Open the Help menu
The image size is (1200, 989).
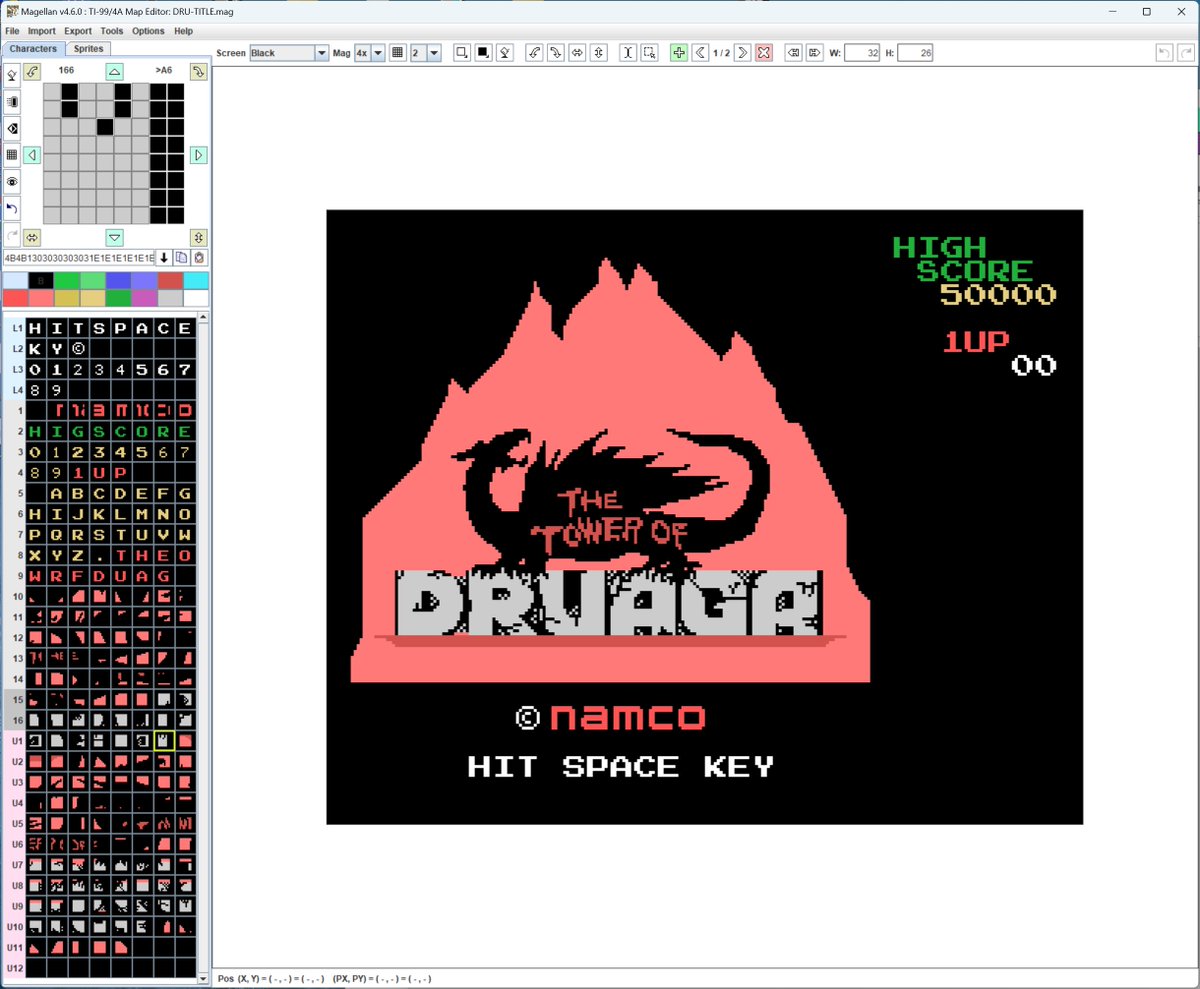click(183, 31)
